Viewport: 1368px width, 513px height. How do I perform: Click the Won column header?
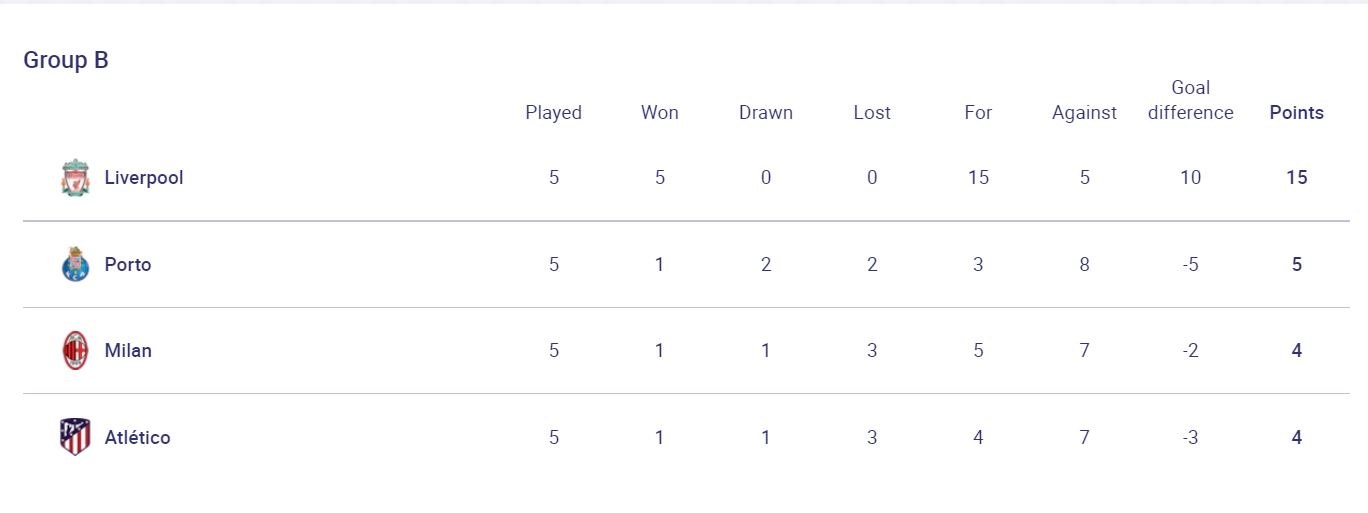point(659,113)
